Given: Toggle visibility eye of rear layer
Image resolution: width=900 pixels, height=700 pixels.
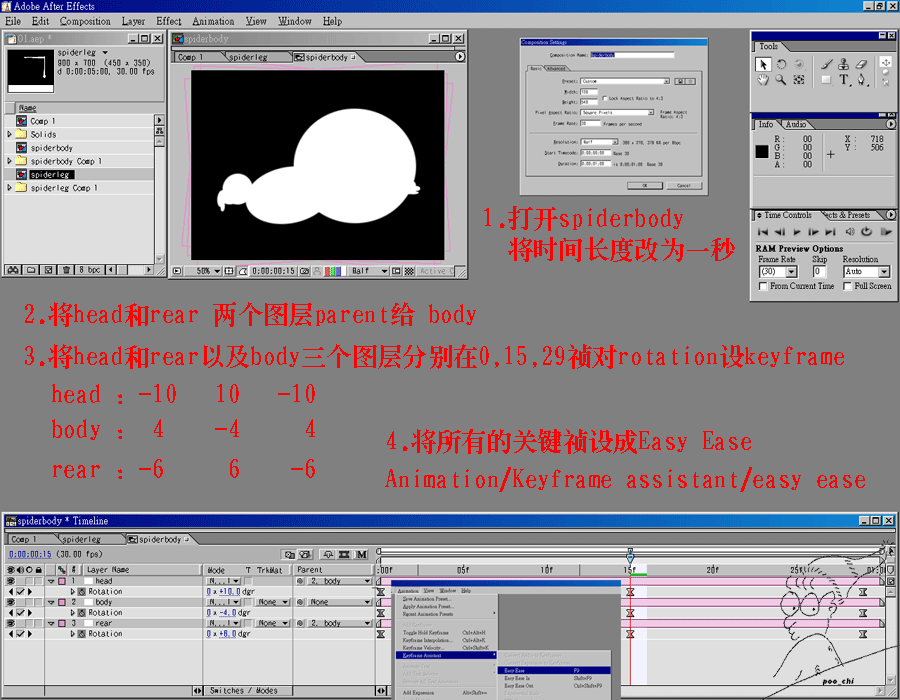Looking at the screenshot, I should (x=11, y=623).
